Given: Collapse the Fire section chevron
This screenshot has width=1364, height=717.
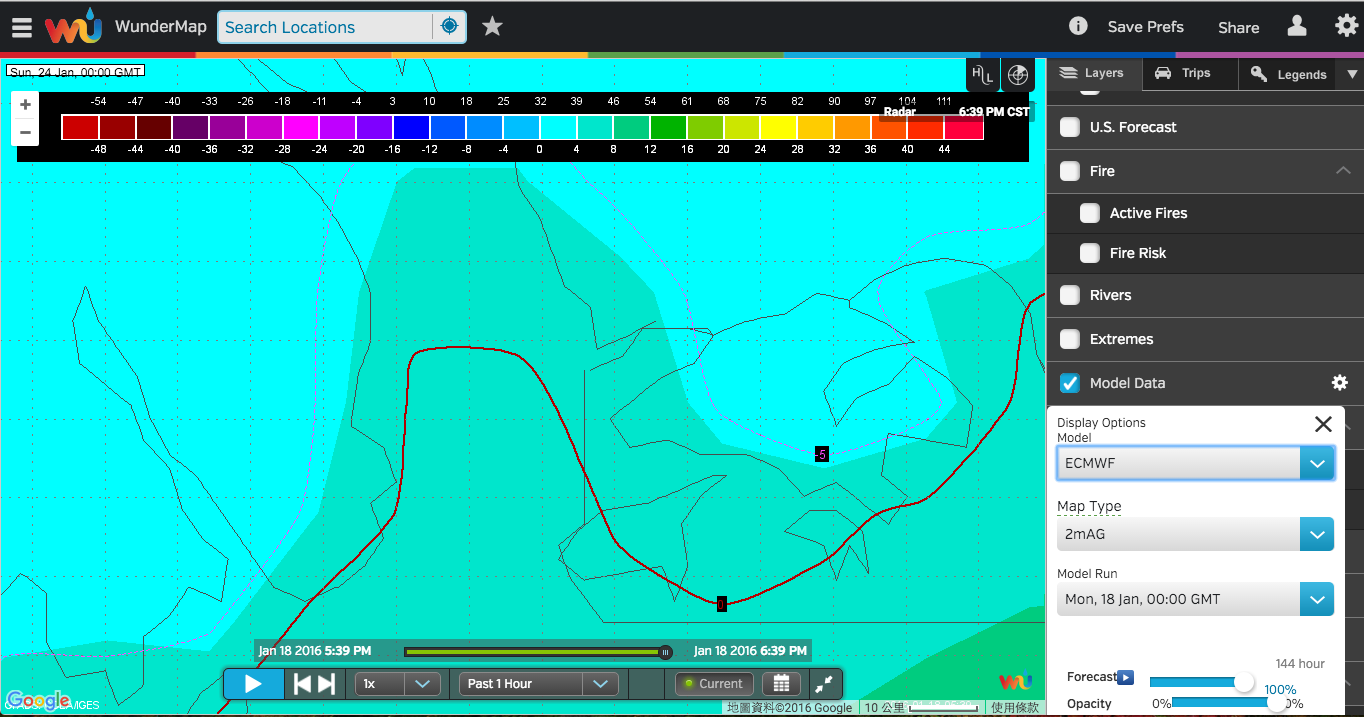Looking at the screenshot, I should [1342, 171].
